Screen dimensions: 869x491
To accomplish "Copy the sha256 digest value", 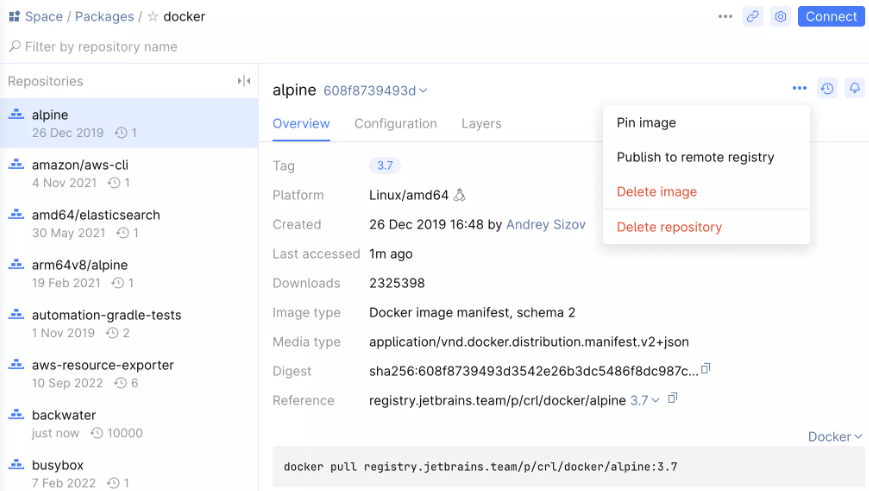I will [706, 370].
